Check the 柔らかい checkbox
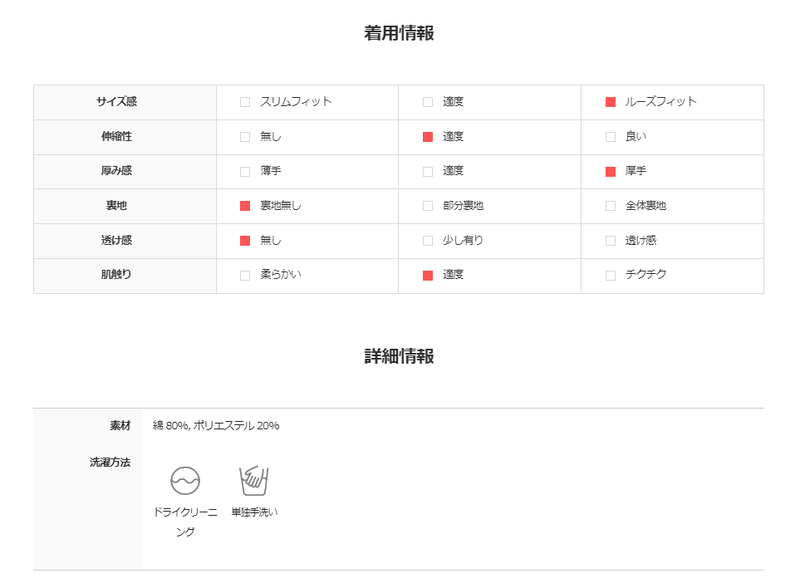 coord(245,275)
